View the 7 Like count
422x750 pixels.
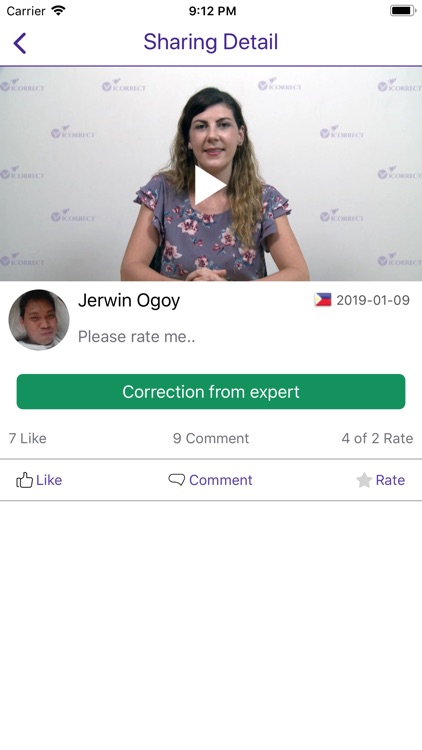coord(28,438)
